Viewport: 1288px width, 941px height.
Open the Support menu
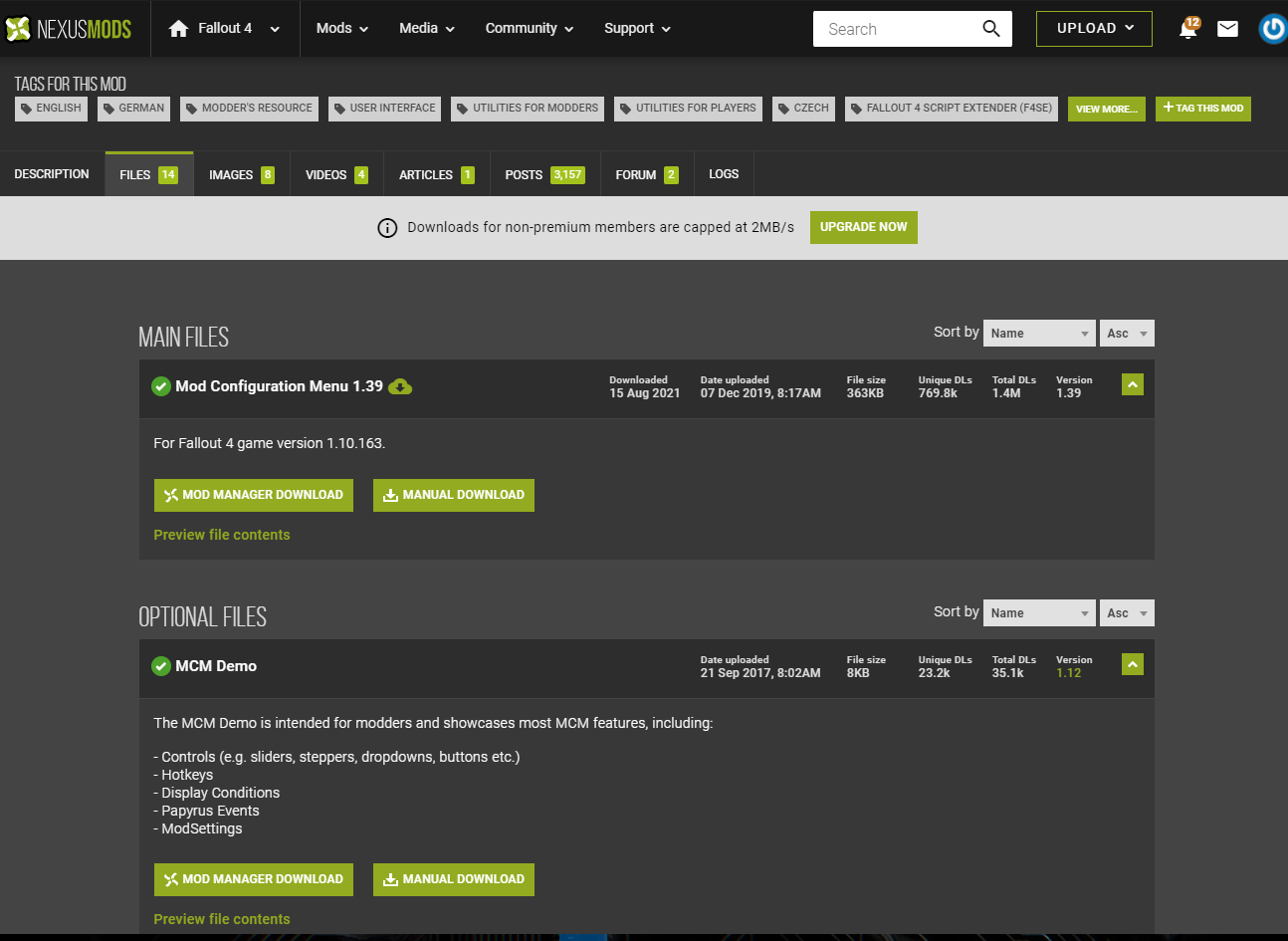(x=637, y=29)
